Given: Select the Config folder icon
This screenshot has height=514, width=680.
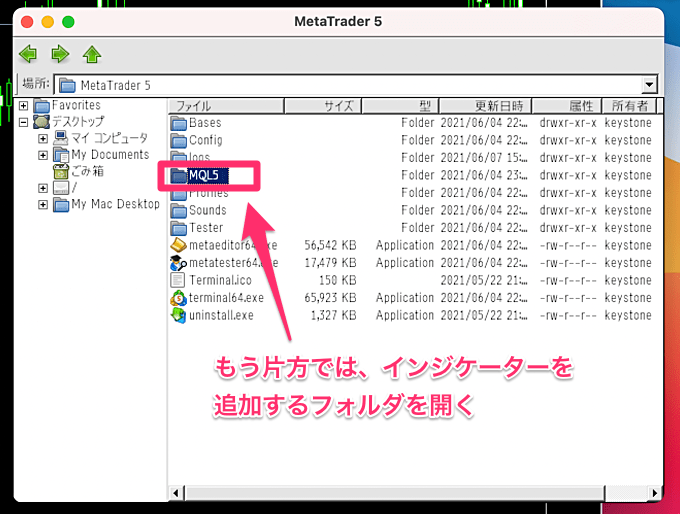Looking at the screenshot, I should 178,141.
